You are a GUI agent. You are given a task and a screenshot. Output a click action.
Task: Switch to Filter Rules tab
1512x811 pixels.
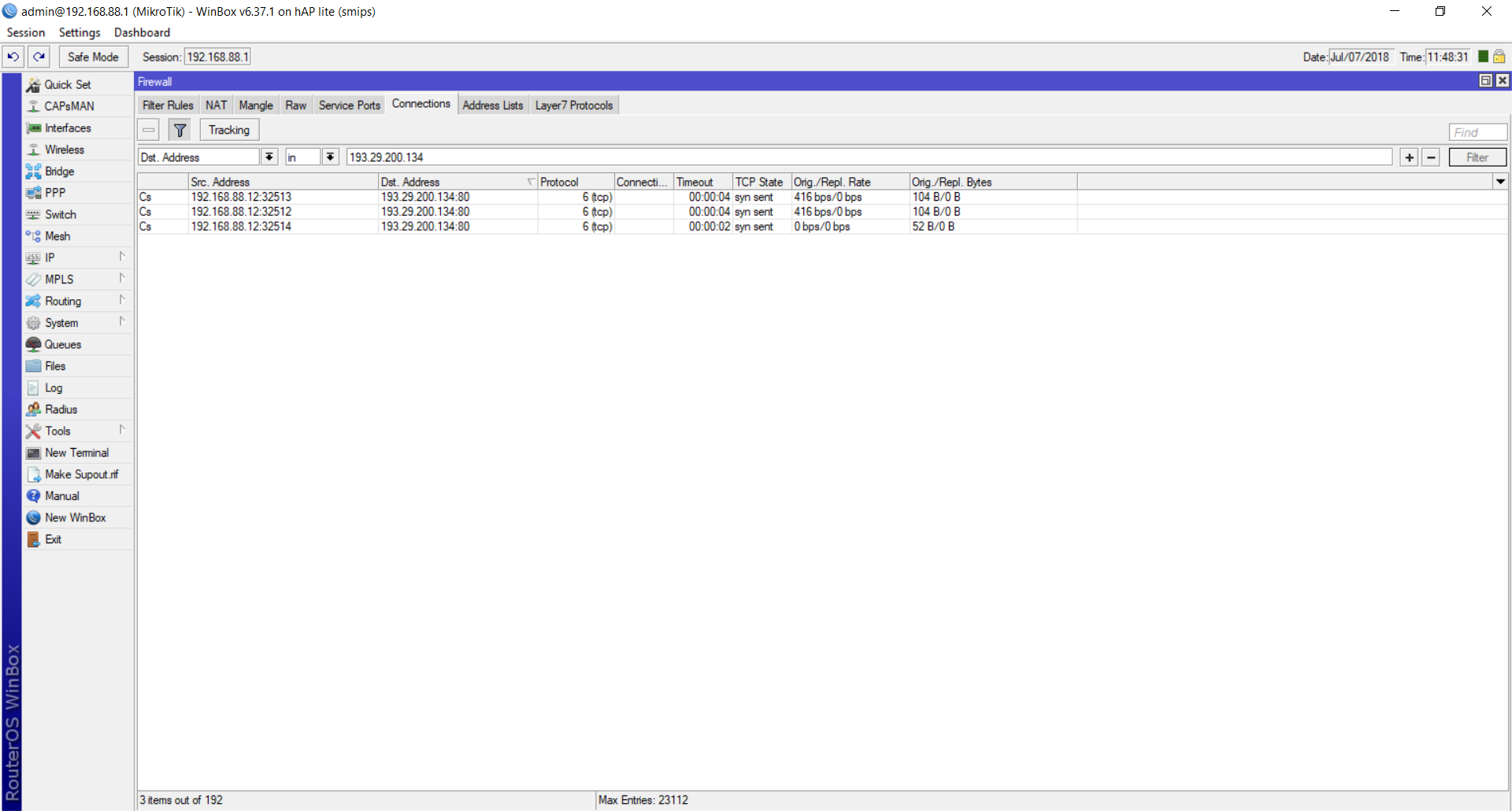[168, 106]
